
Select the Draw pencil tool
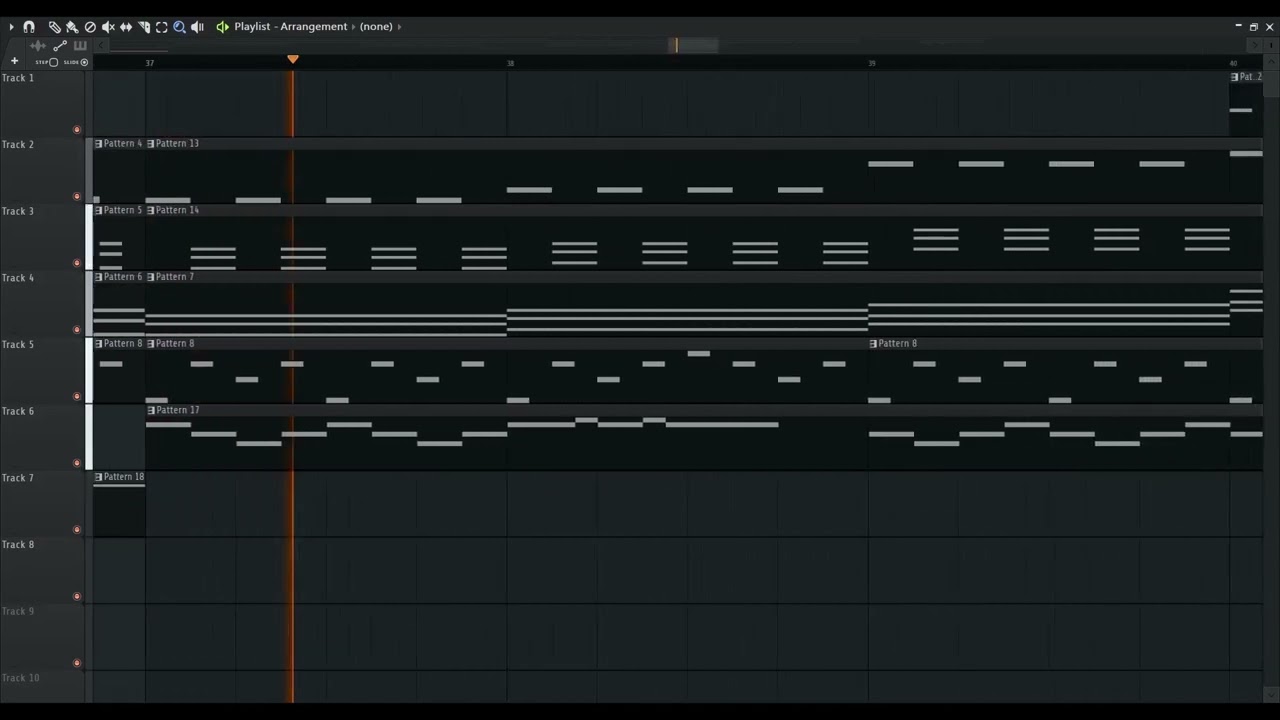coord(54,27)
